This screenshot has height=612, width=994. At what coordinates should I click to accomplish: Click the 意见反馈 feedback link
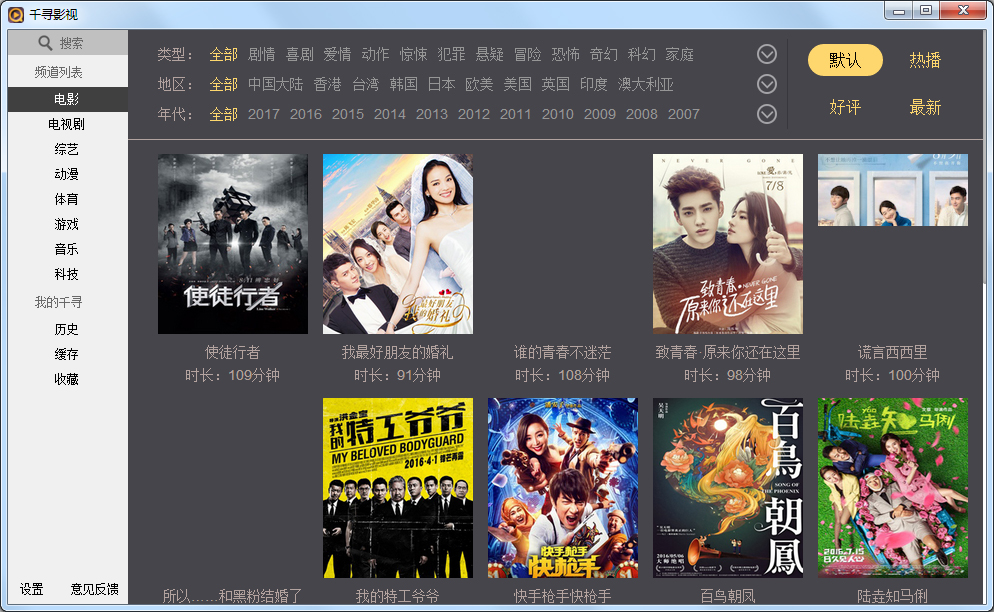(94, 589)
